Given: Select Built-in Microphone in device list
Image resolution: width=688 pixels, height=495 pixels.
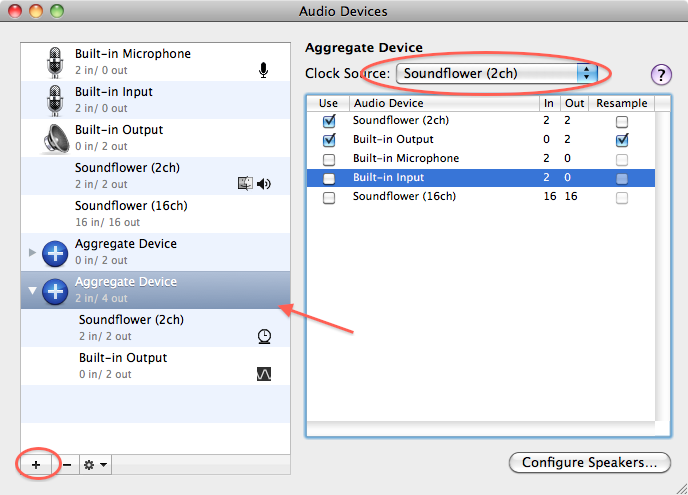Looking at the screenshot, I should click(155, 62).
